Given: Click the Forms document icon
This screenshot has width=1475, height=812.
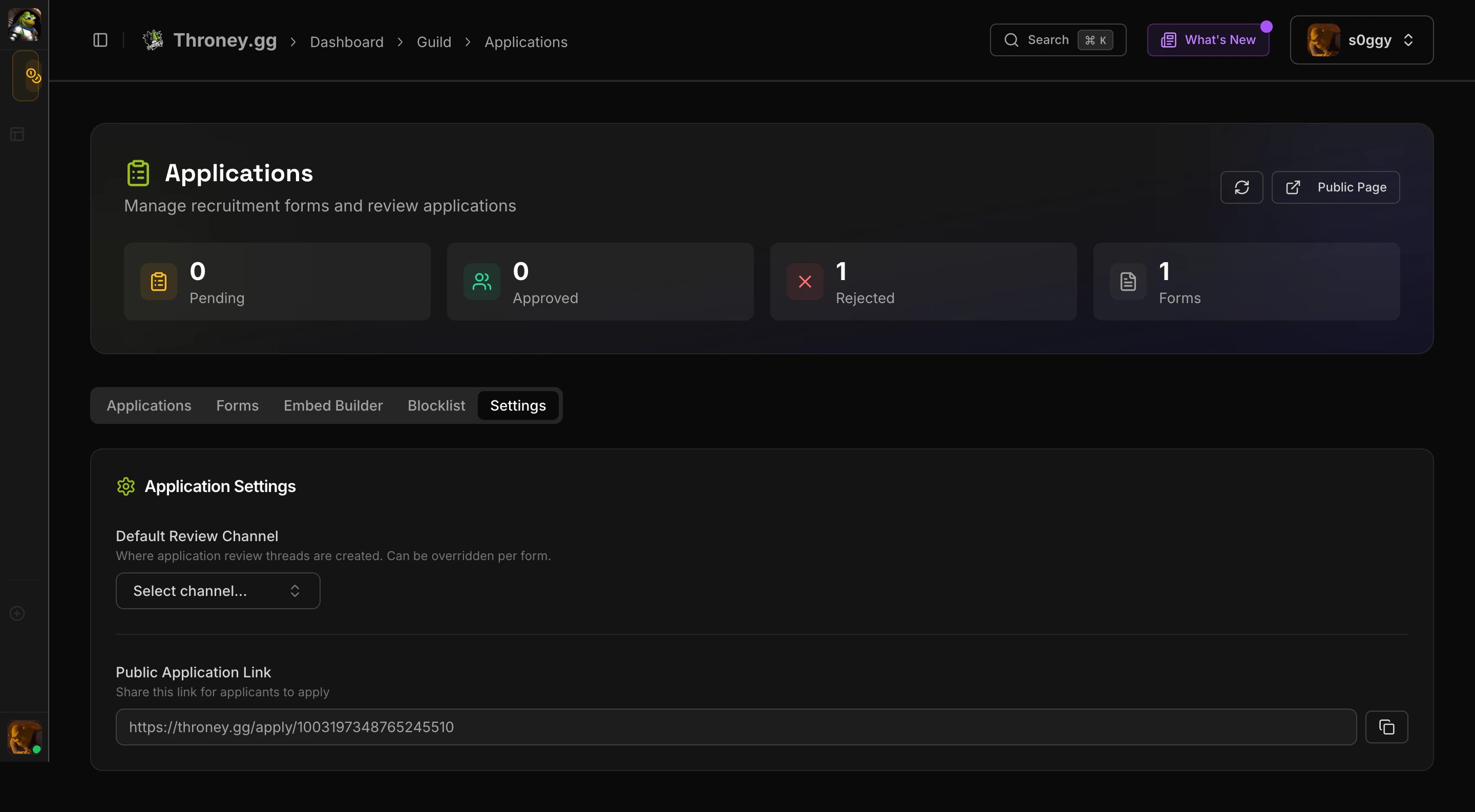Looking at the screenshot, I should click(1127, 282).
